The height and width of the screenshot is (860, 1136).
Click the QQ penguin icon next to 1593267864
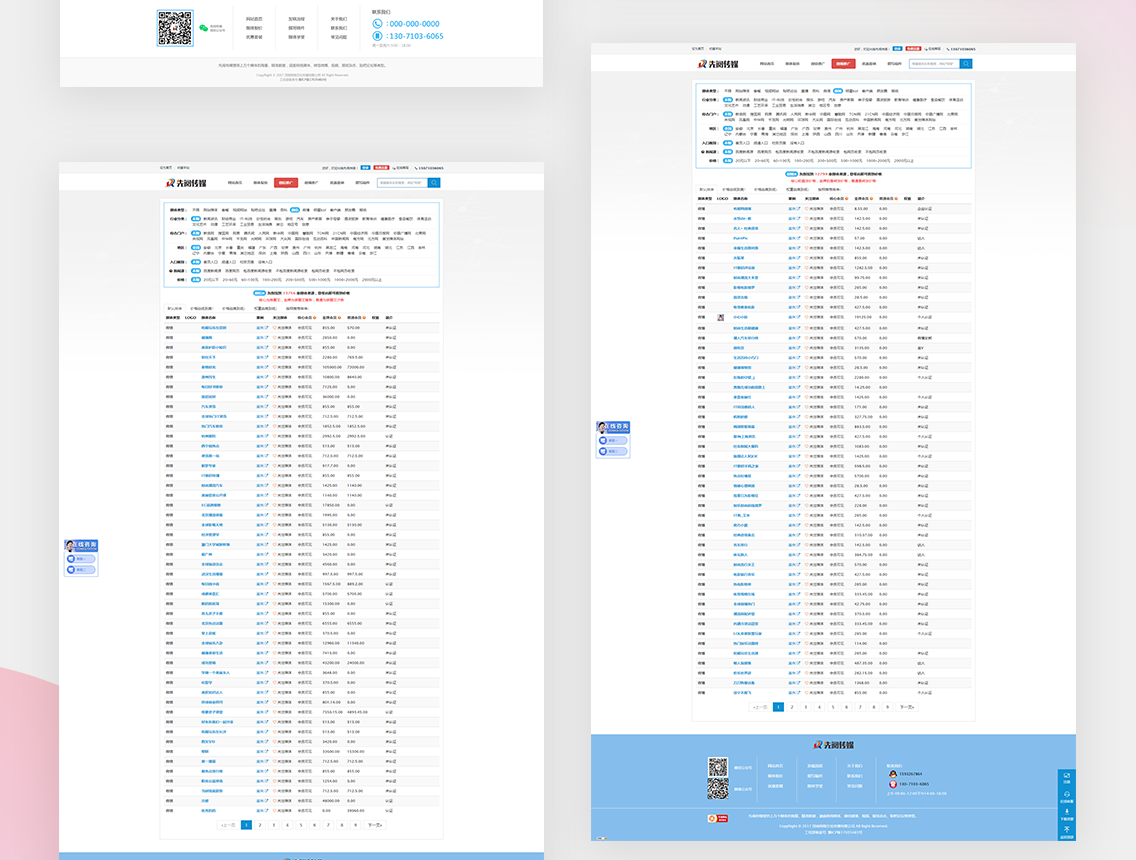pyautogui.click(x=893, y=774)
